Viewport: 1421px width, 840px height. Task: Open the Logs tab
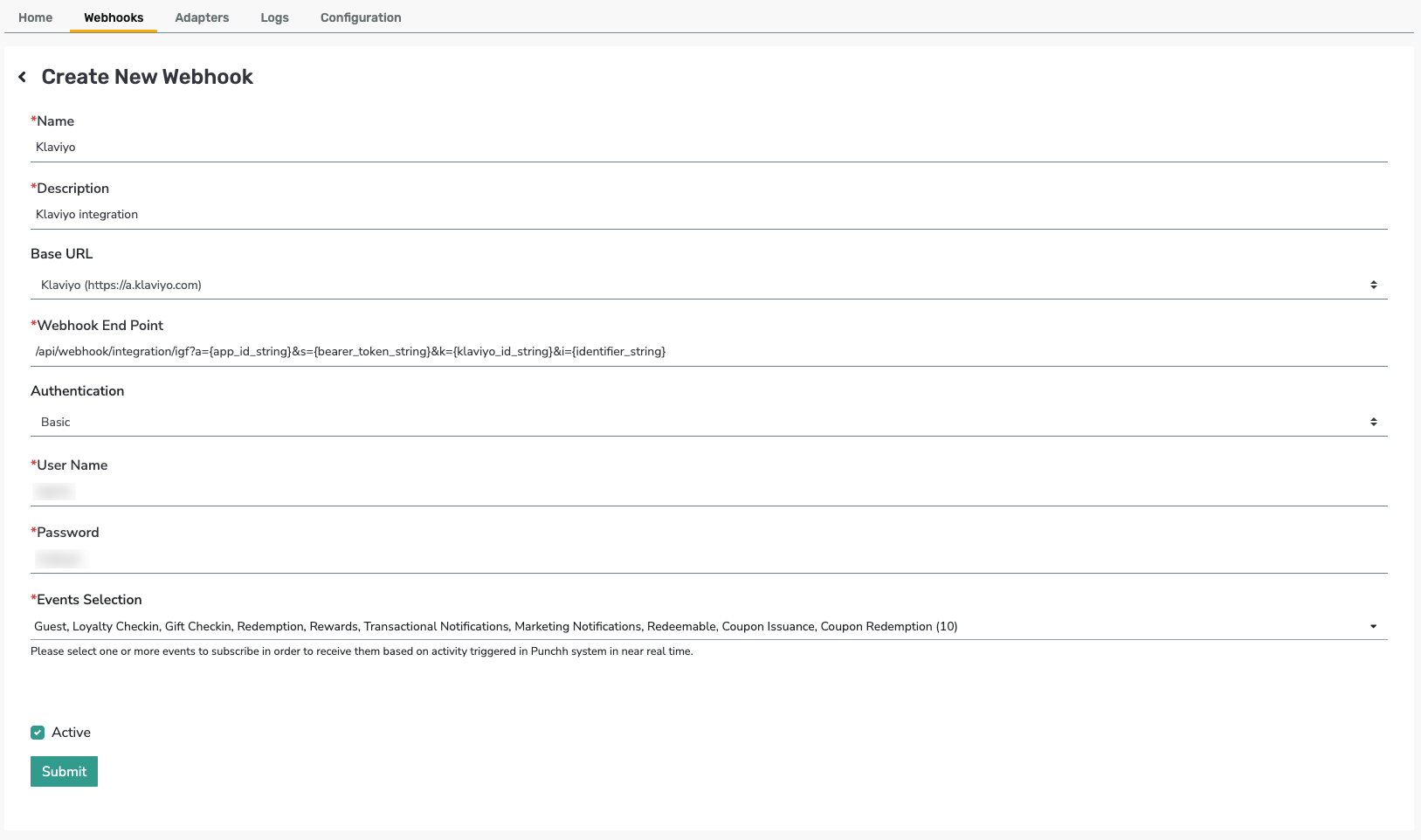coord(274,17)
